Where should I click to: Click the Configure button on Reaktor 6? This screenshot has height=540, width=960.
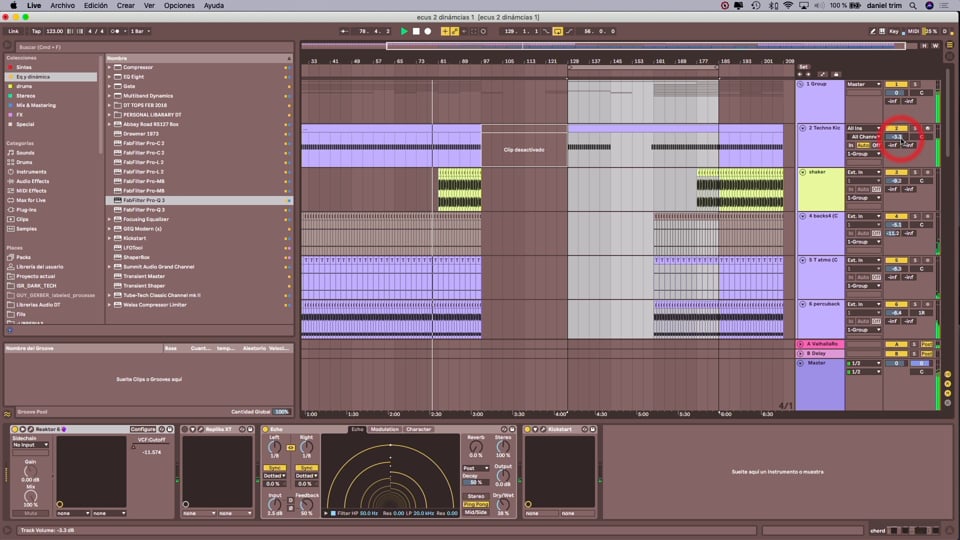point(143,429)
